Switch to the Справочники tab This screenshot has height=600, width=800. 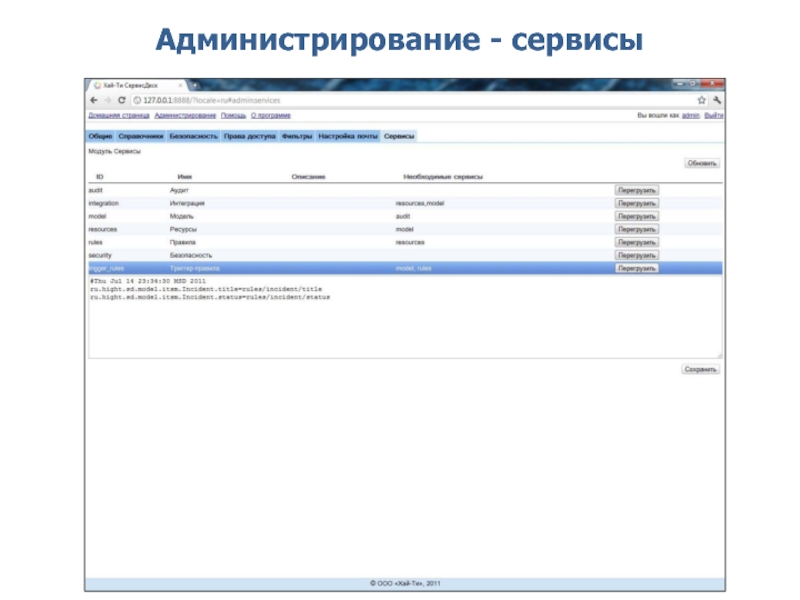[140, 135]
